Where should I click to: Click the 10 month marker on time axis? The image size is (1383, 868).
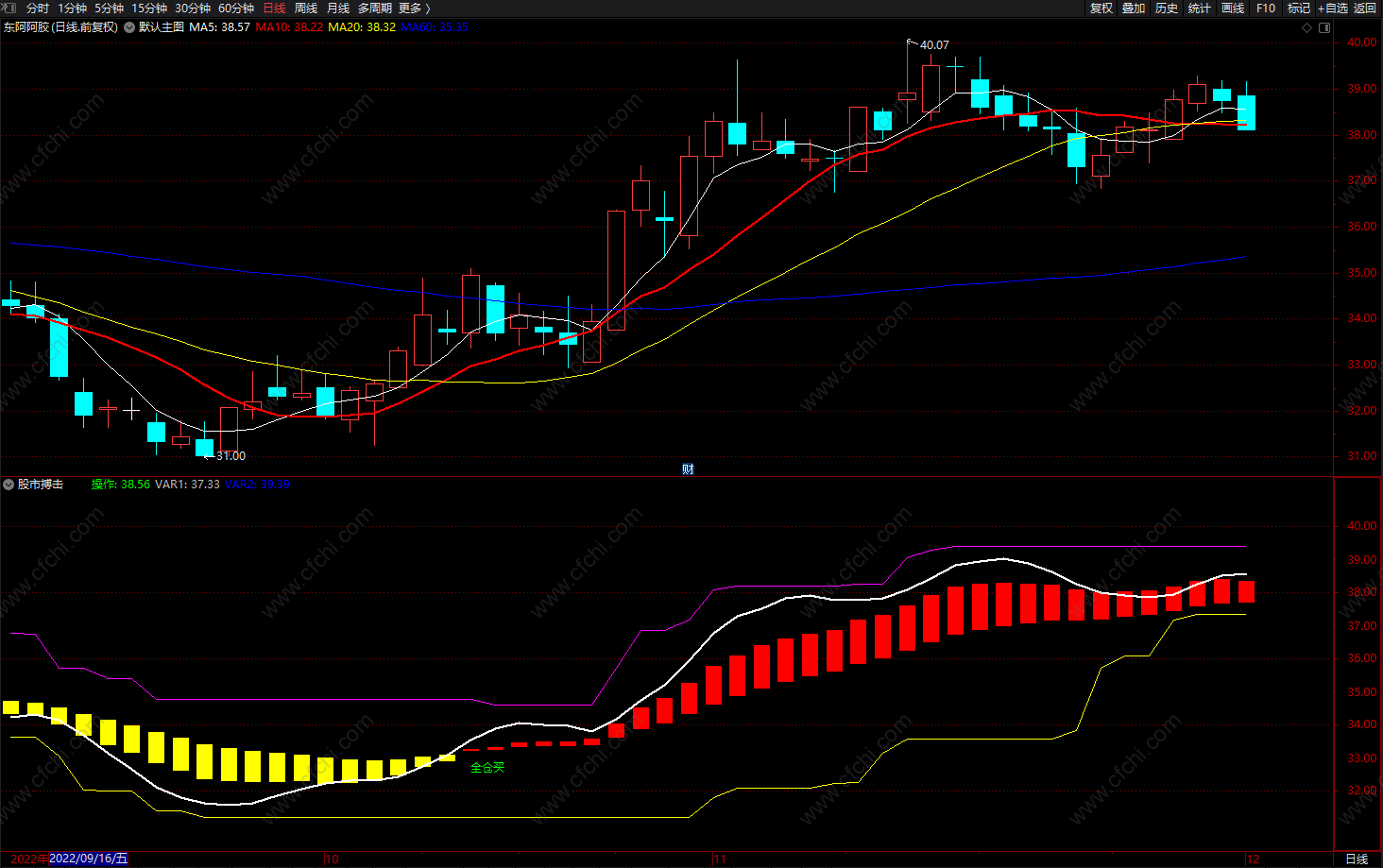[x=332, y=859]
